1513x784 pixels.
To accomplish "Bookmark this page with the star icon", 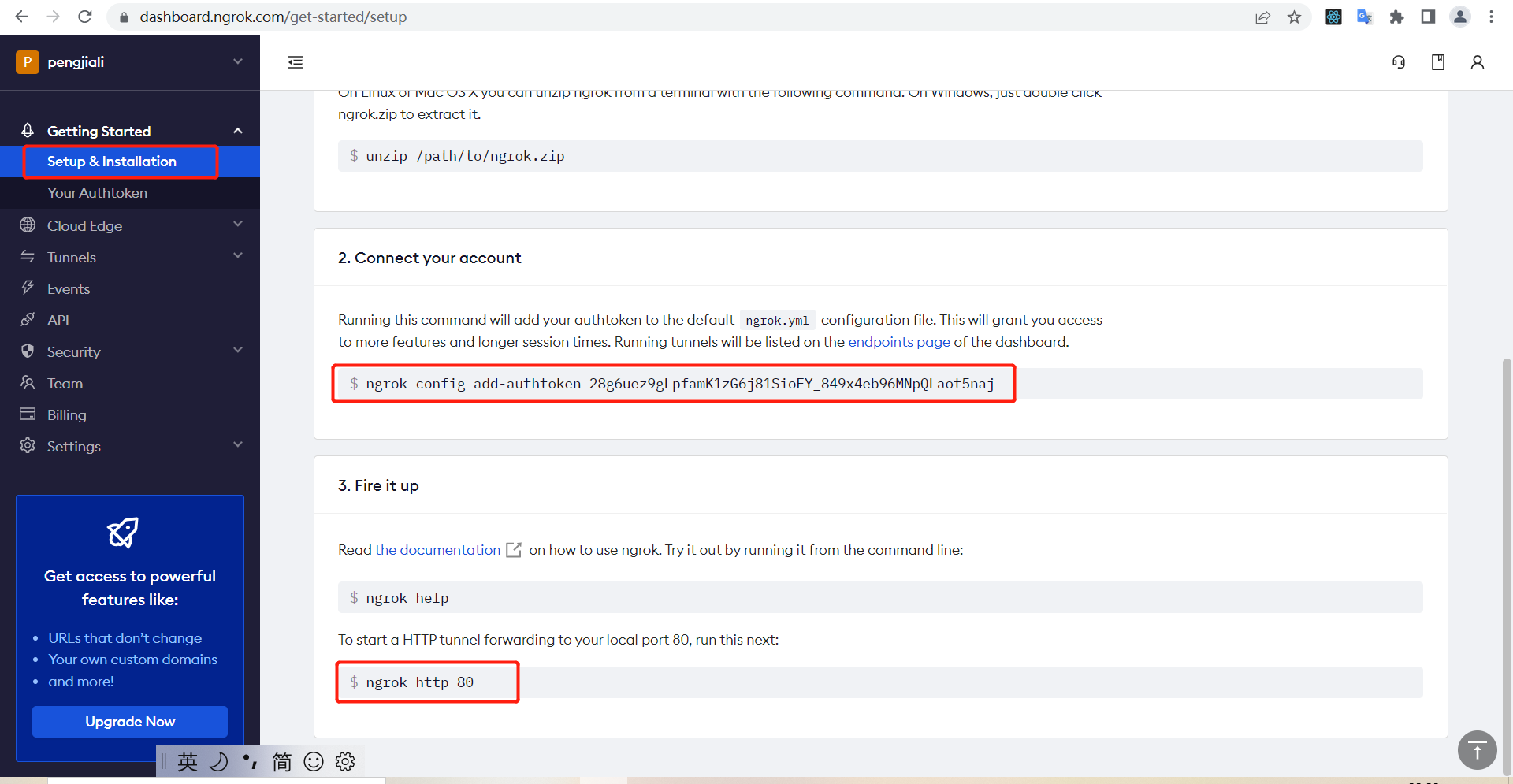I will point(1294,17).
